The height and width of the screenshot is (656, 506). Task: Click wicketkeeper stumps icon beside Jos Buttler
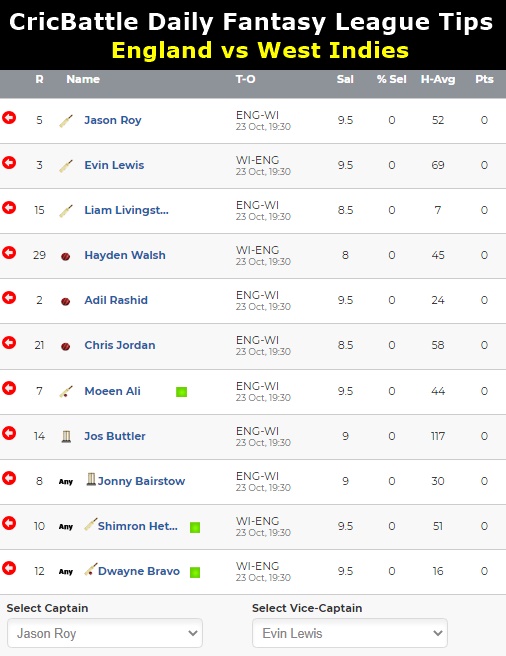coord(66,436)
